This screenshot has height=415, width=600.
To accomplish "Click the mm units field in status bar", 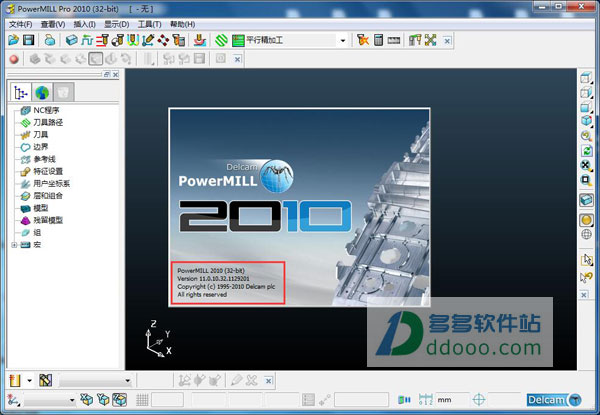I will click(x=452, y=400).
